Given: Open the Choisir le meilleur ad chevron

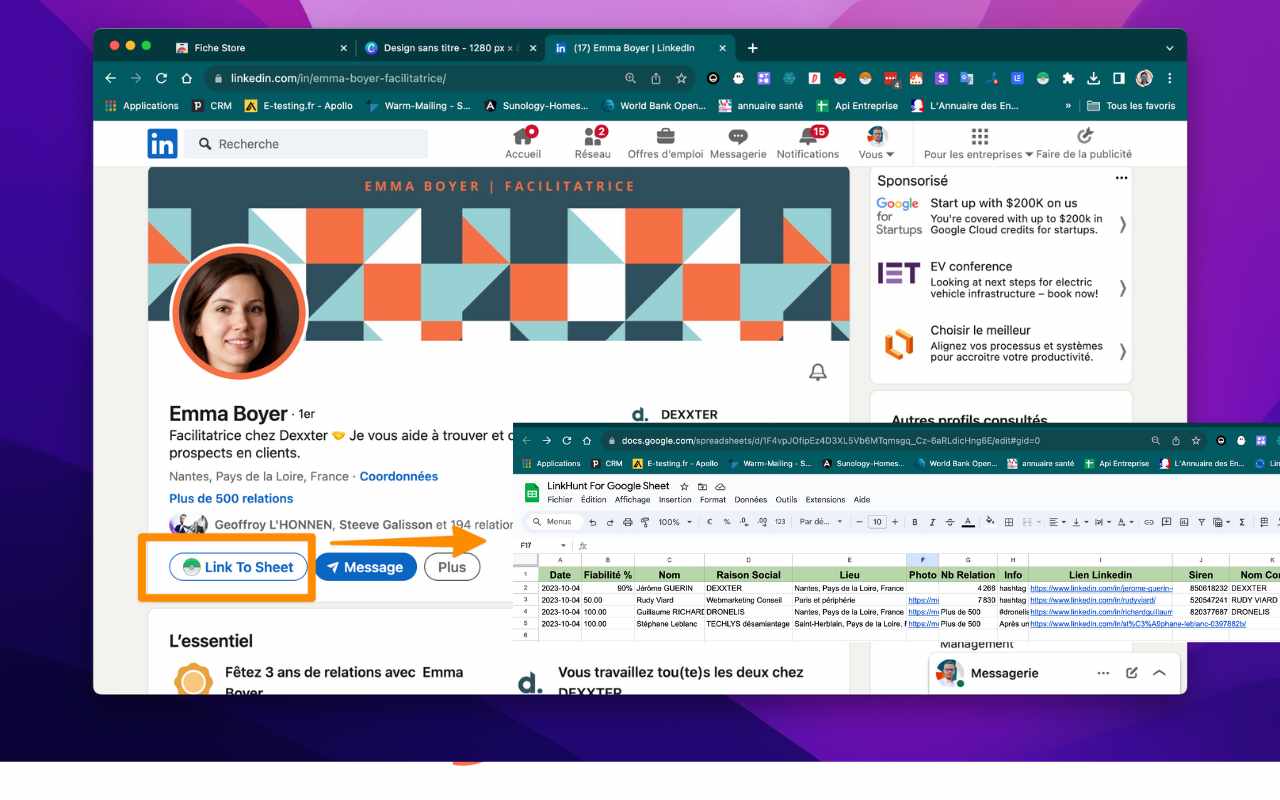Looking at the screenshot, I should pyautogui.click(x=1122, y=351).
